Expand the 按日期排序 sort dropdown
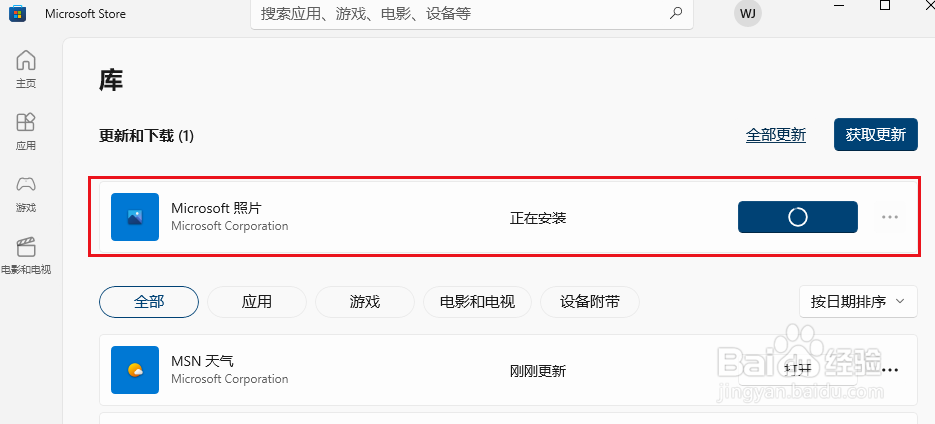This screenshot has height=424, width=935. pyautogui.click(x=858, y=302)
